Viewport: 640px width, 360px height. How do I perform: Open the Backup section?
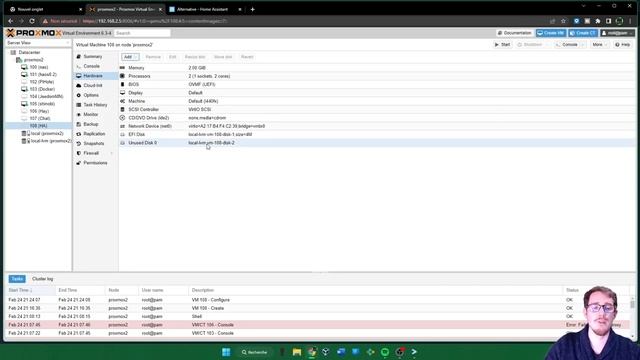click(x=91, y=124)
